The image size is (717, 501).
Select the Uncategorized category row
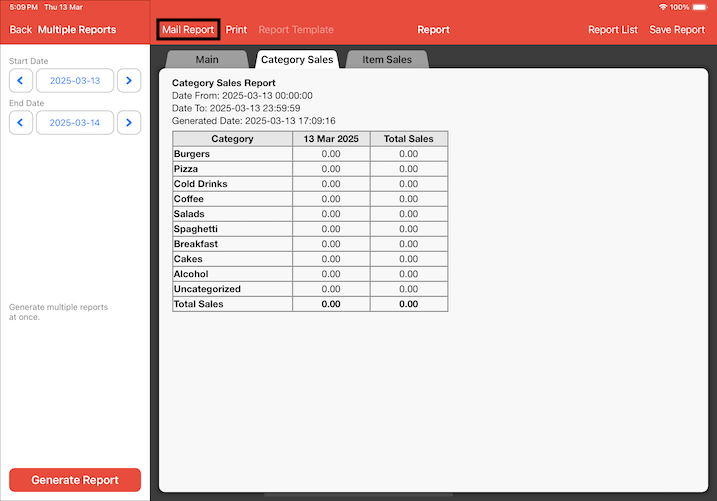[310, 289]
